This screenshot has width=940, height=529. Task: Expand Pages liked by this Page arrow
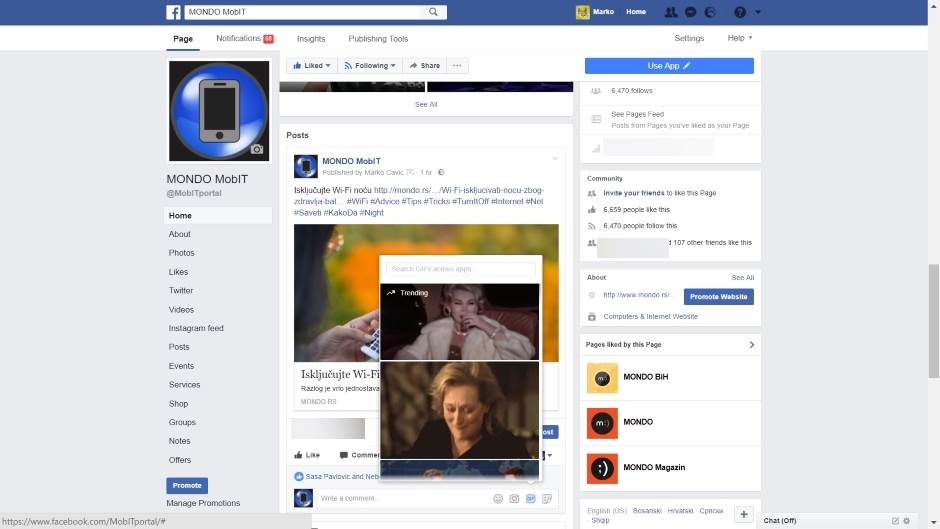(x=751, y=345)
